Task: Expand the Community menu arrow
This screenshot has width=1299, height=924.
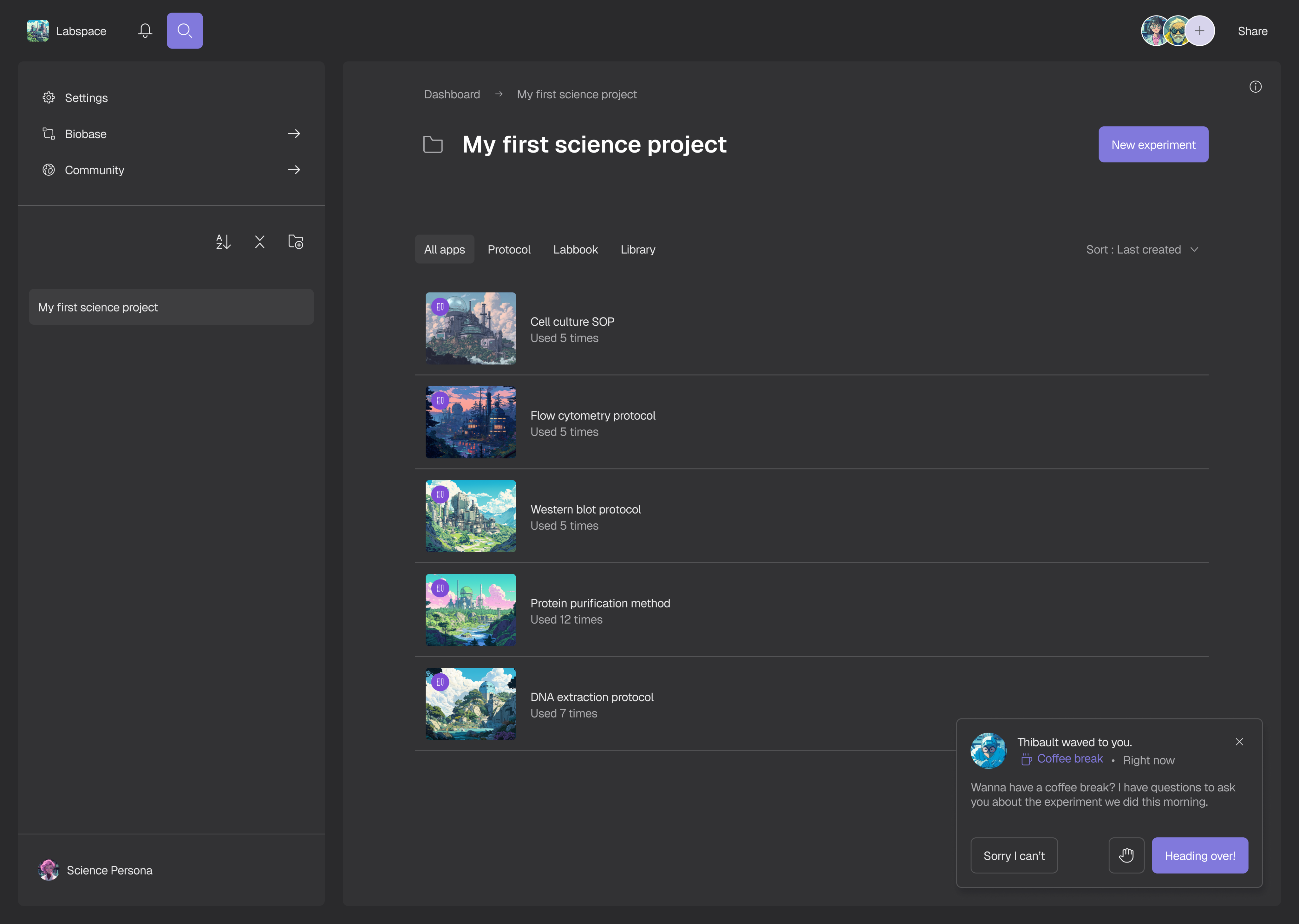Action: pyautogui.click(x=294, y=170)
